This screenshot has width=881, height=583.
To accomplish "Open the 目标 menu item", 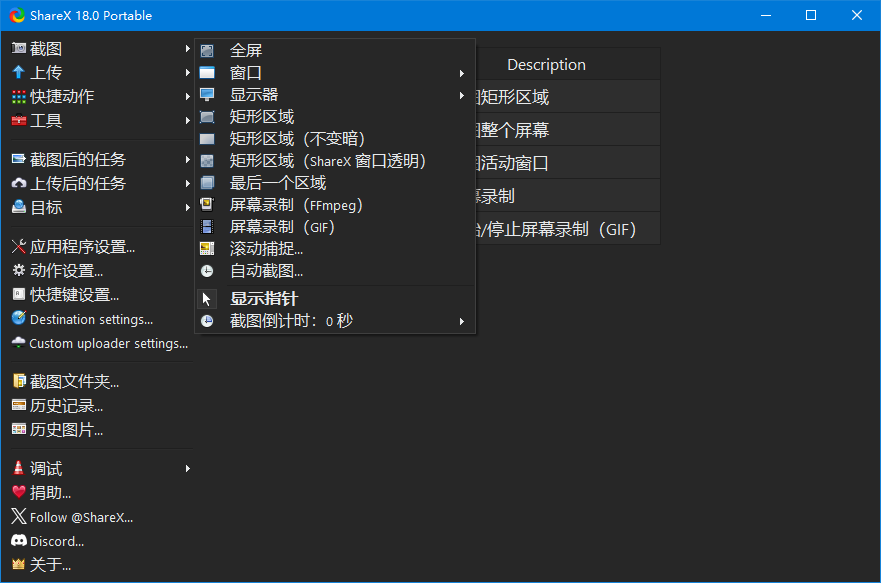I will point(101,207).
